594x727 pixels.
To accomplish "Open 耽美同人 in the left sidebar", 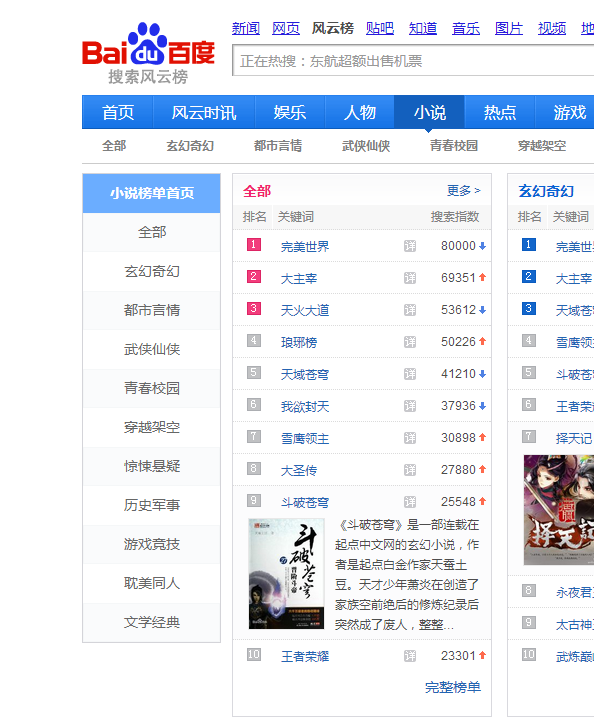I will 152,583.
